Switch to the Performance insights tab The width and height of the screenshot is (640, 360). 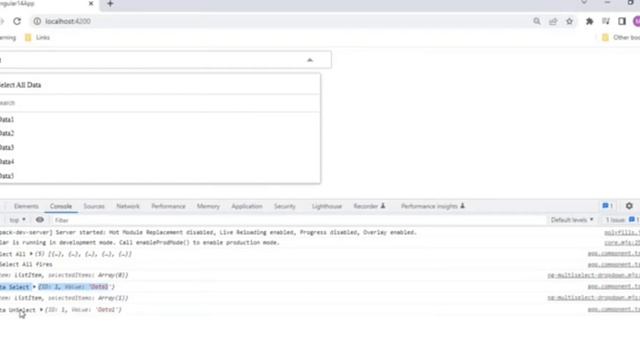click(x=433, y=206)
